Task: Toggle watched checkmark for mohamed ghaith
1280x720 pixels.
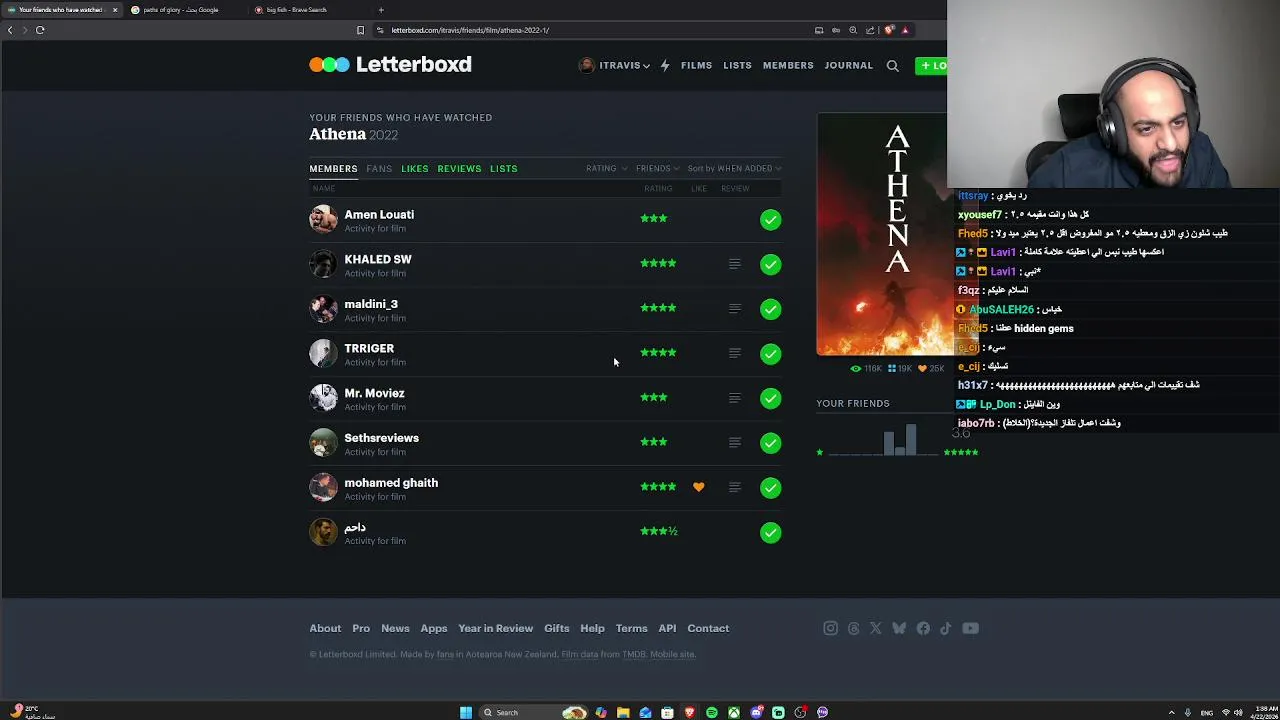Action: 770,487
